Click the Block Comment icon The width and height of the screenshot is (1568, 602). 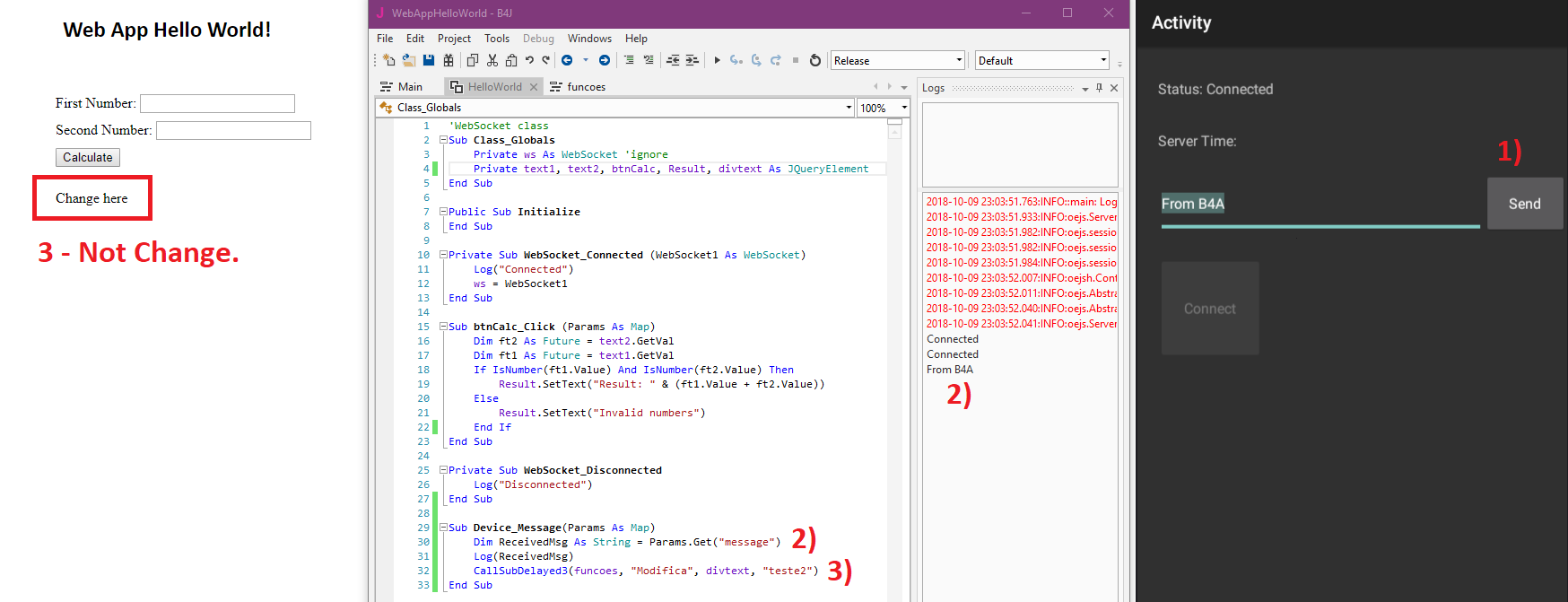click(629, 60)
